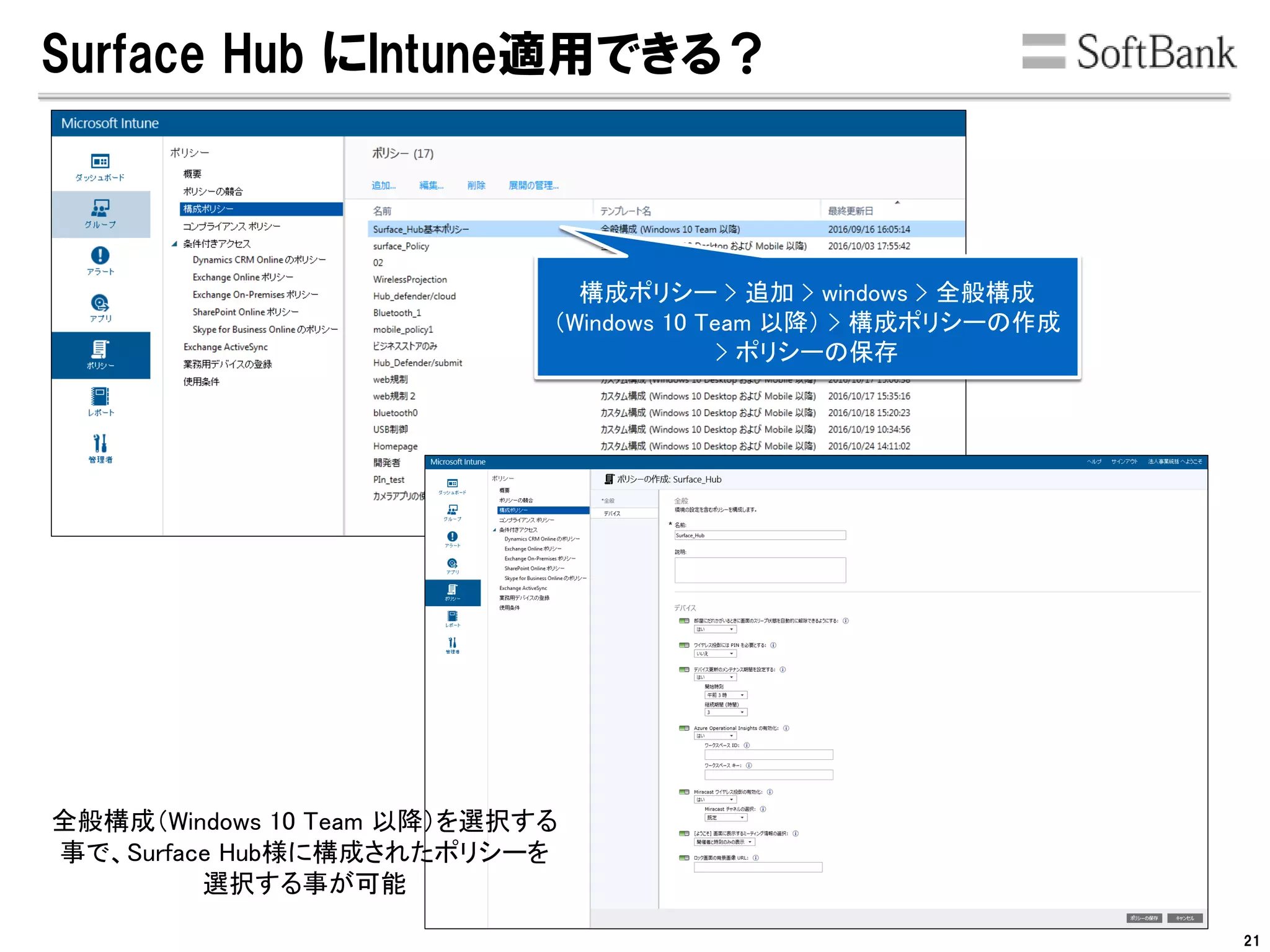Show info for device maintenance window setting
1270x952 pixels.
(x=783, y=669)
